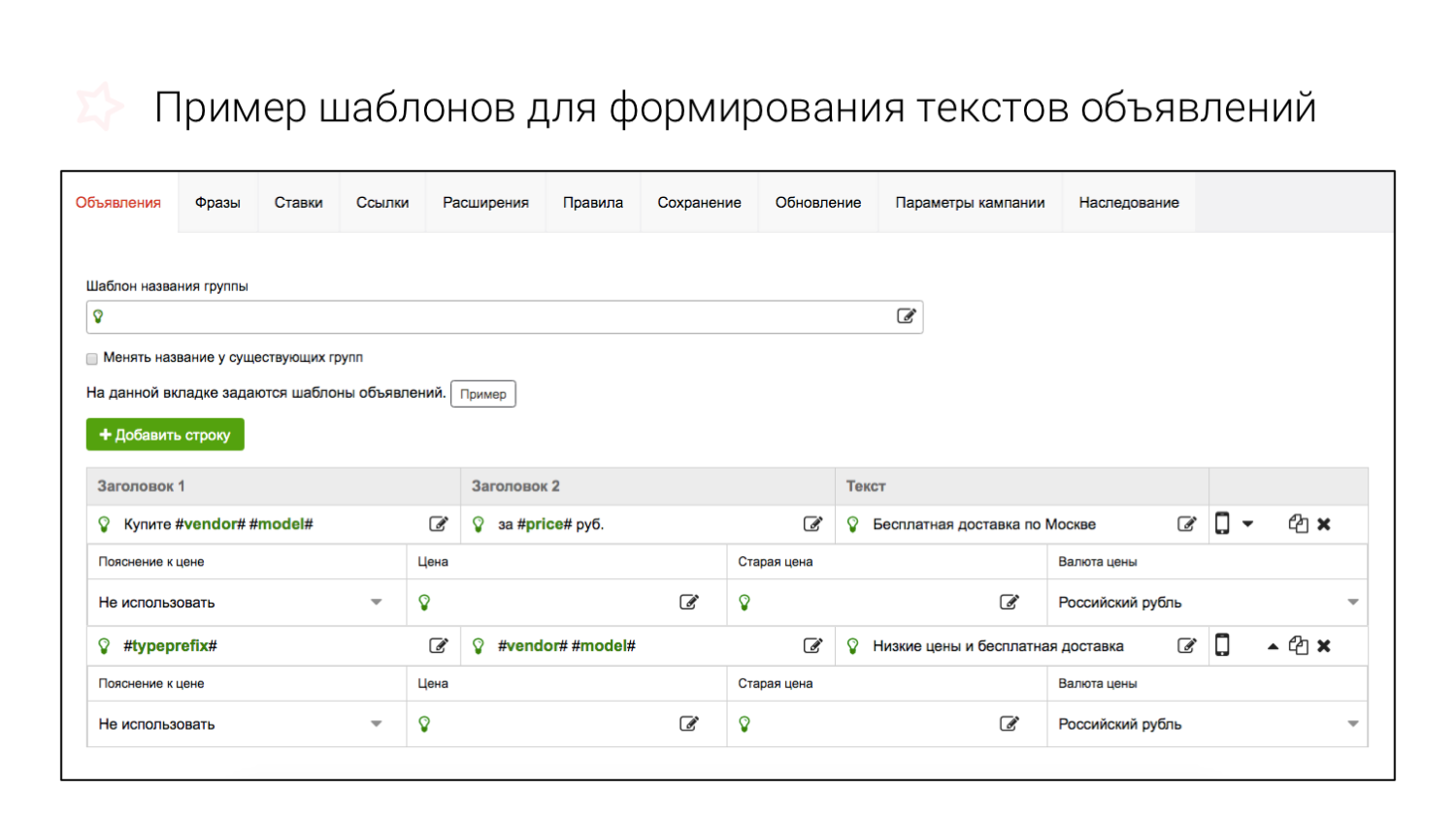Viewport: 1456px width, 819px height.
Task: Open the Сохранение tab
Action: pos(699,203)
